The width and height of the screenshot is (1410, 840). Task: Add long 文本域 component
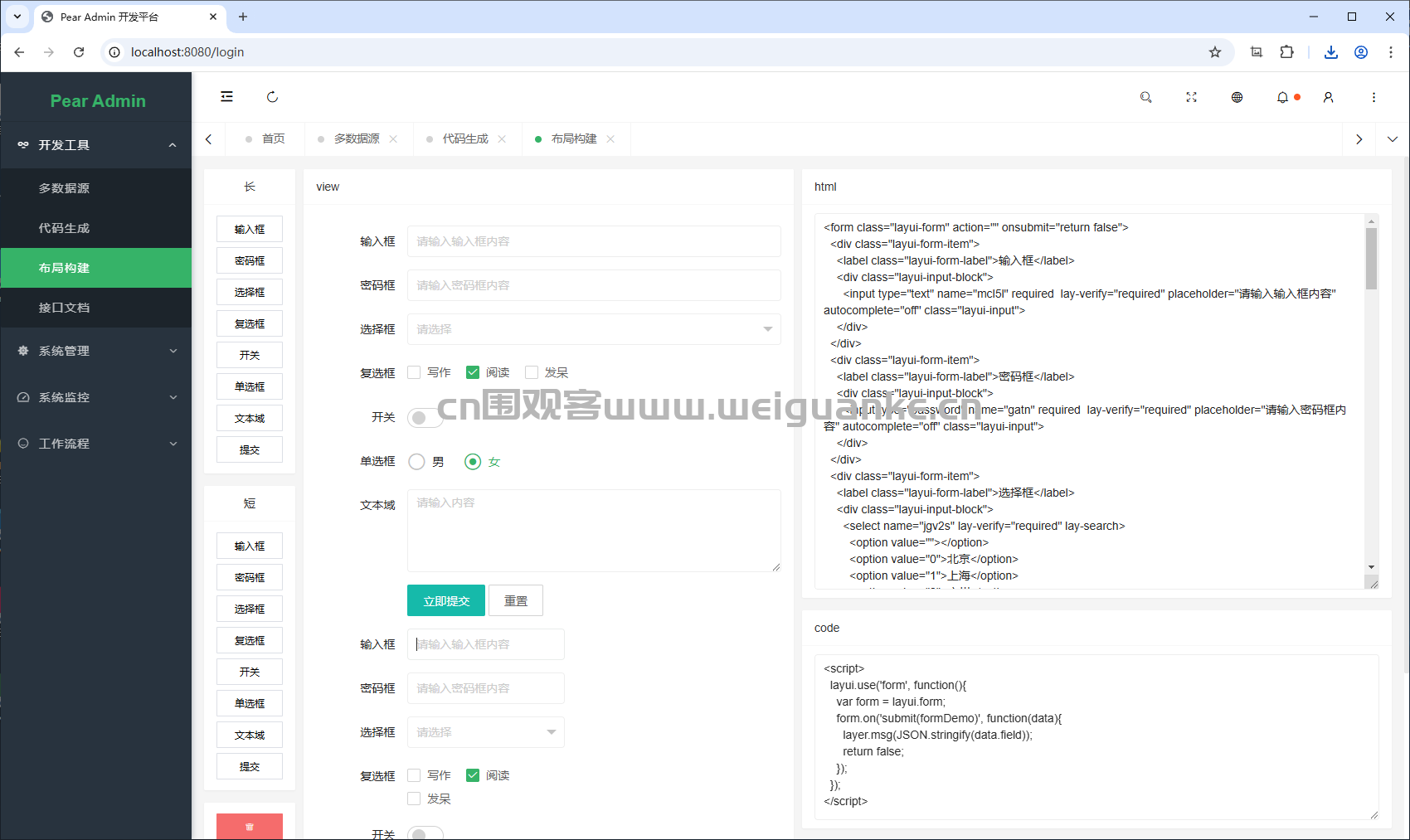(x=250, y=418)
